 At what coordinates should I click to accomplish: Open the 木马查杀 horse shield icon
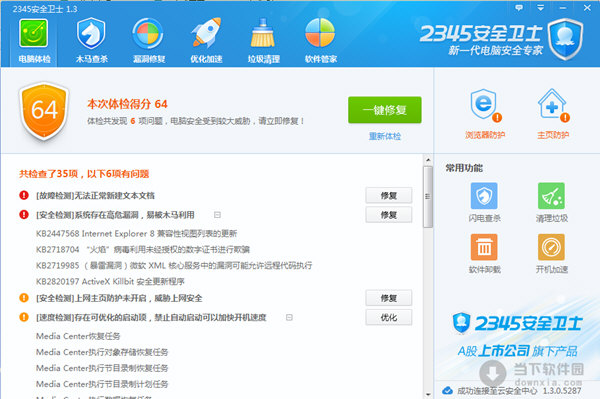[x=91, y=40]
